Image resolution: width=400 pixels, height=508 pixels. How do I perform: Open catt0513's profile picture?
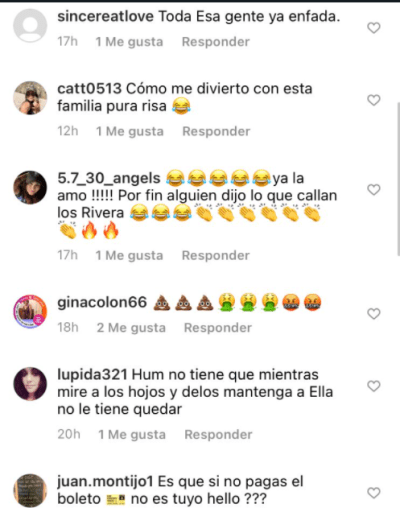[x=30, y=98]
